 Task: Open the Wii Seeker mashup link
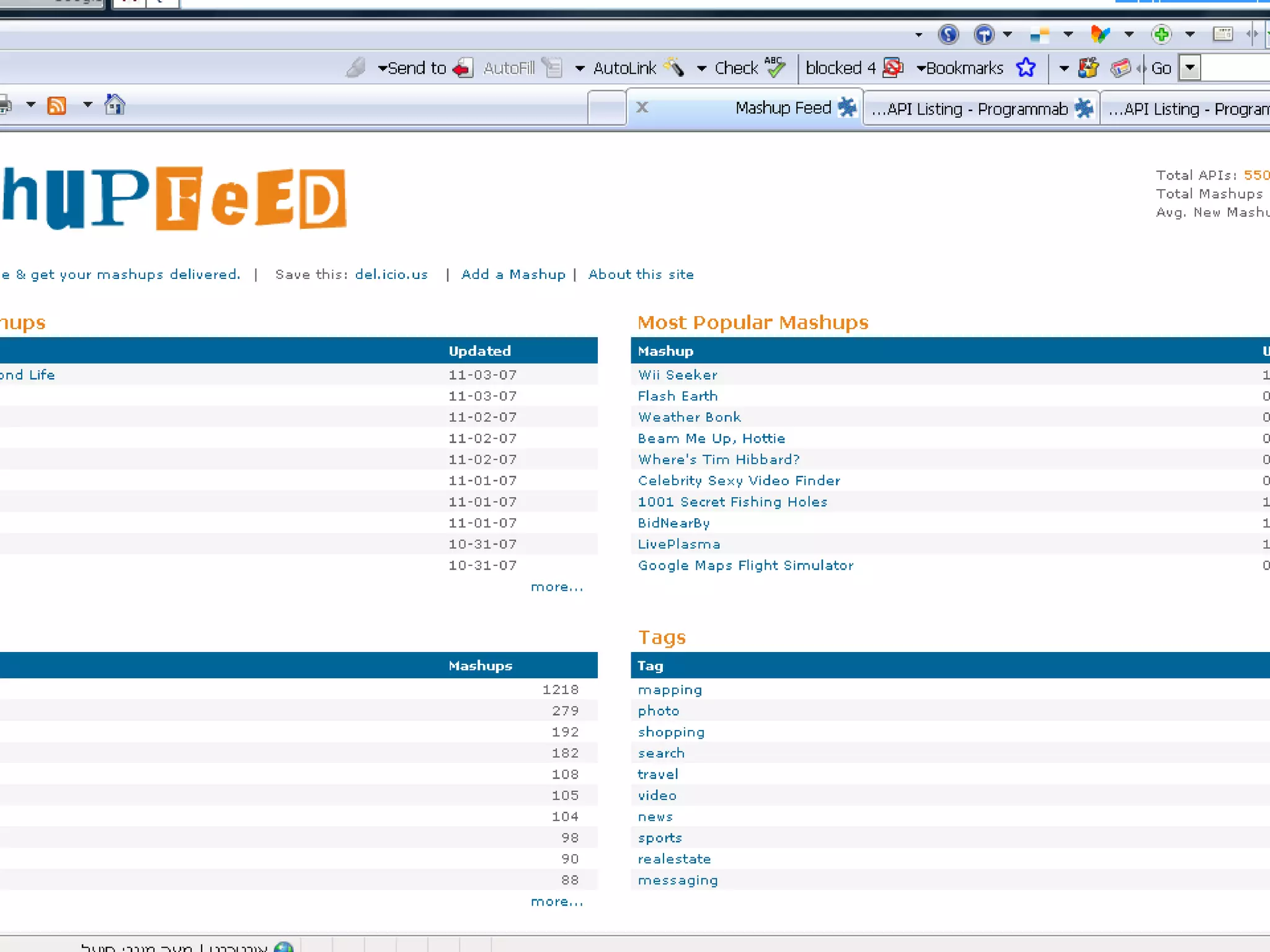(x=677, y=375)
